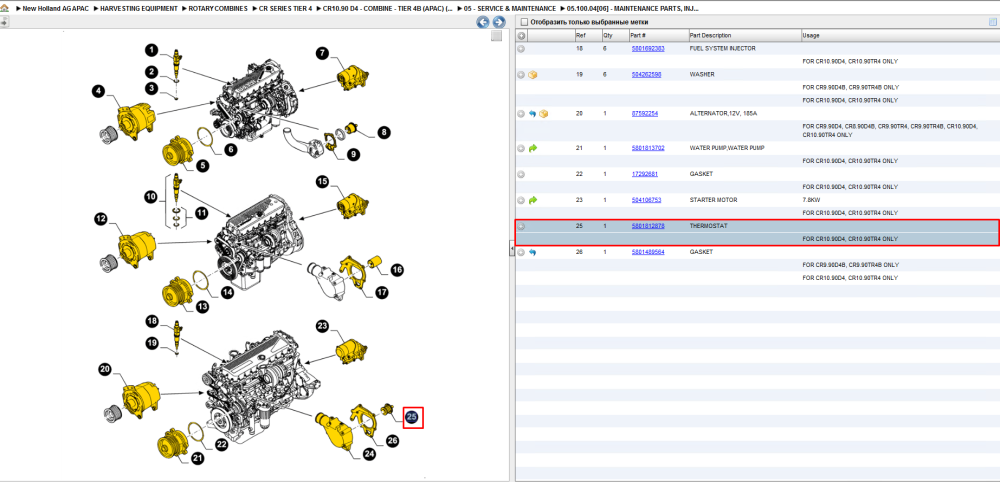Select the ALTERNATOR,12V, 185A description text

[x=722, y=113]
